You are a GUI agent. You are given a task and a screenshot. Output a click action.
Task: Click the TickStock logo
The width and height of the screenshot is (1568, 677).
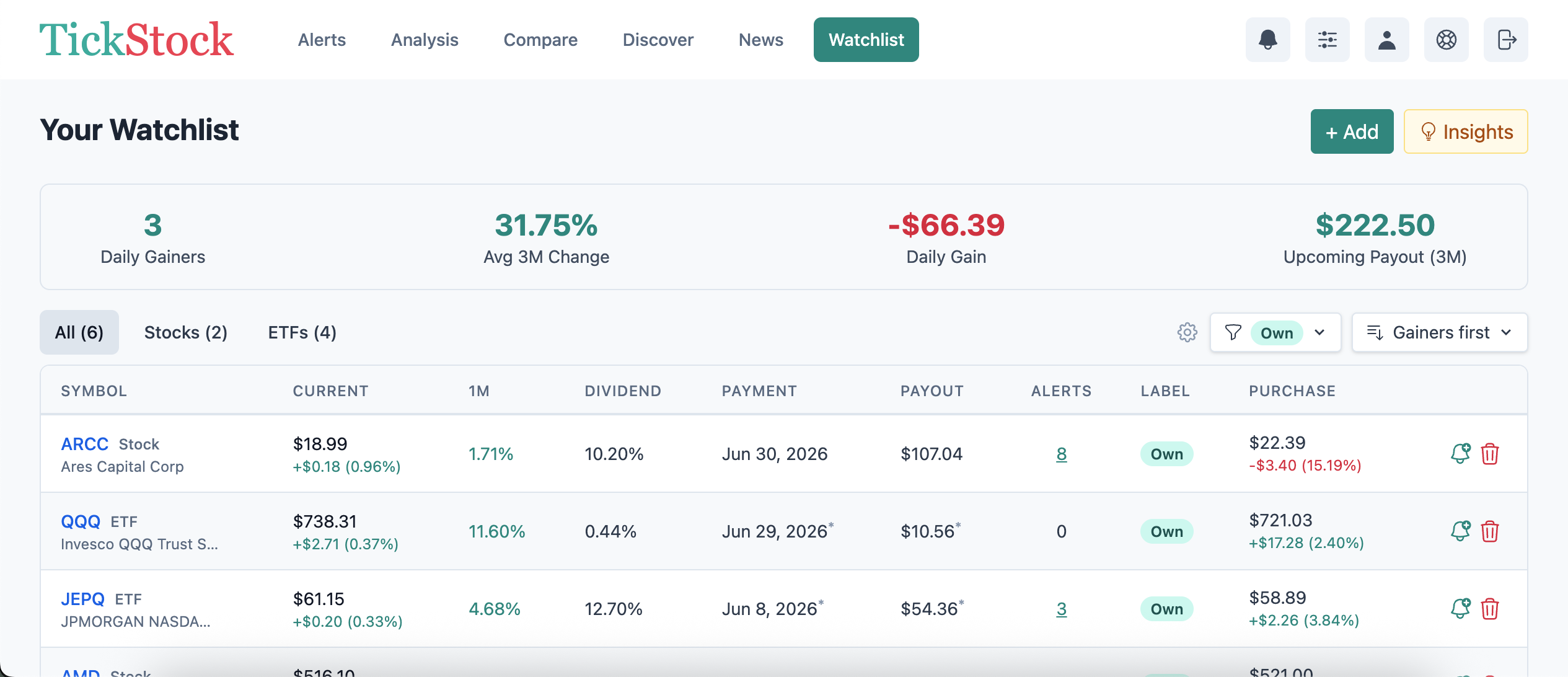click(136, 40)
